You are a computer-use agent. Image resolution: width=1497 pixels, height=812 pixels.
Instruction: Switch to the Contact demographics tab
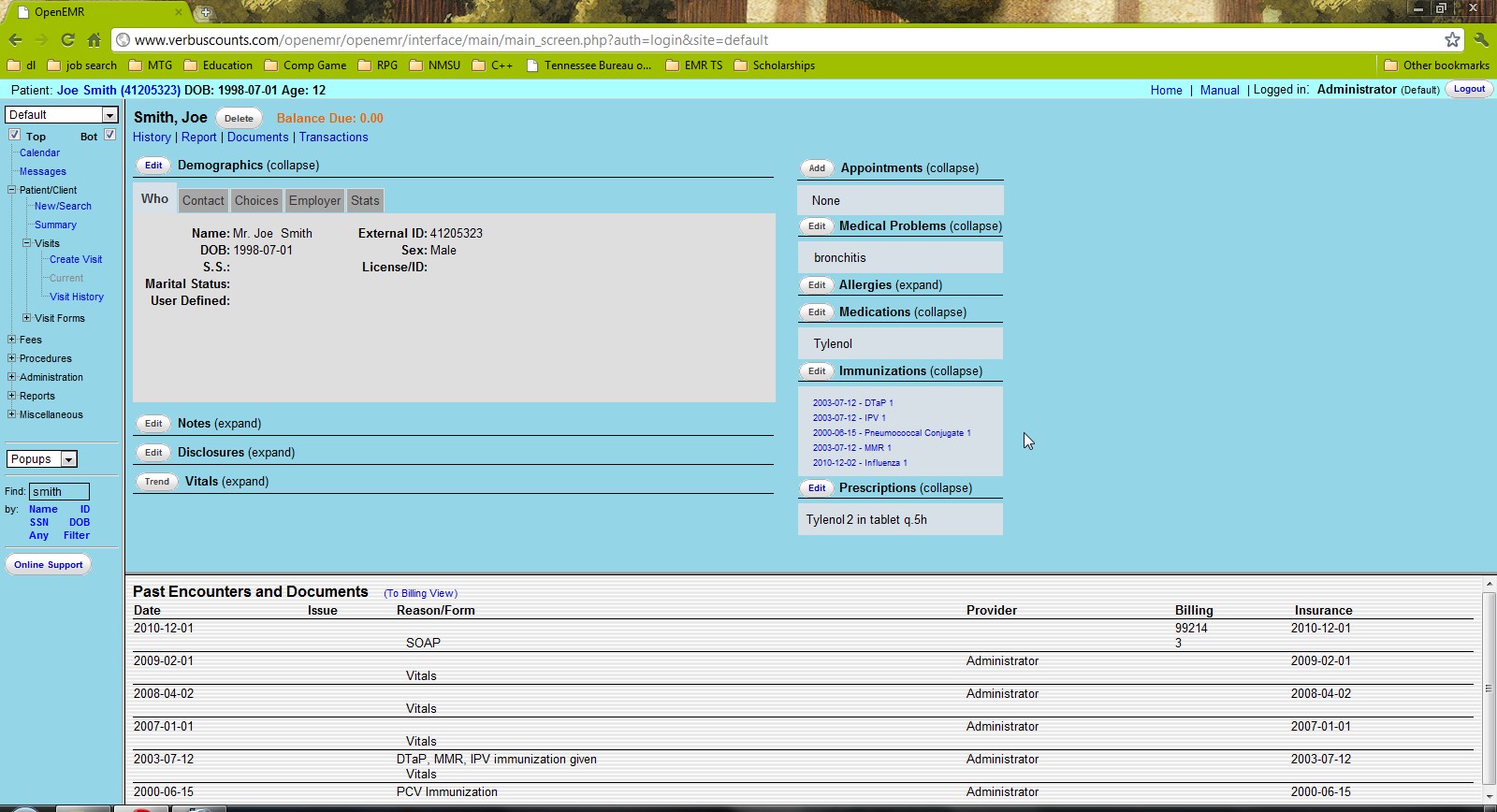pos(203,200)
